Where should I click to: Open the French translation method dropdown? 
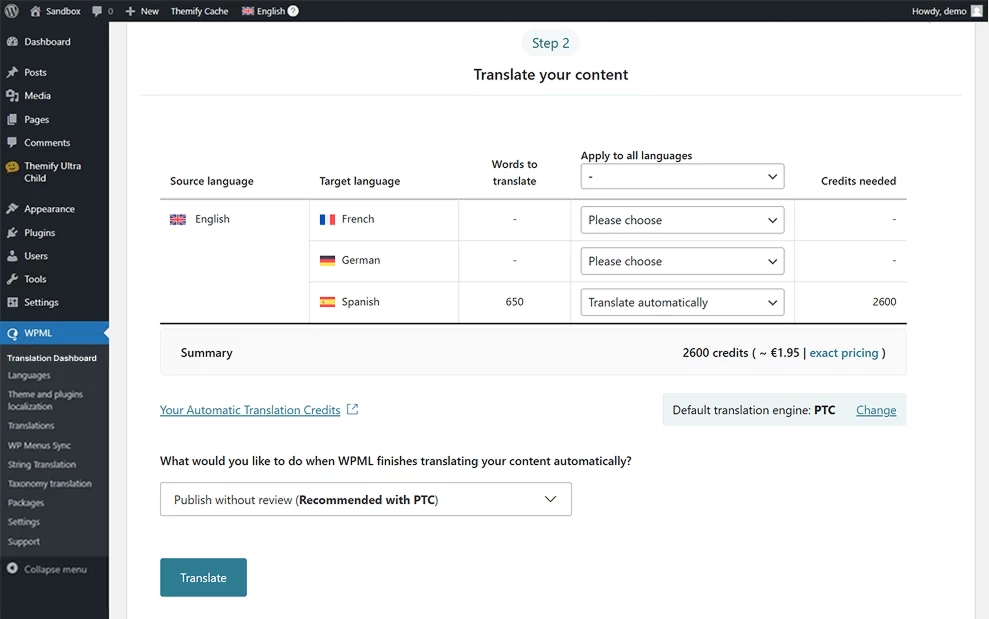click(x=682, y=220)
